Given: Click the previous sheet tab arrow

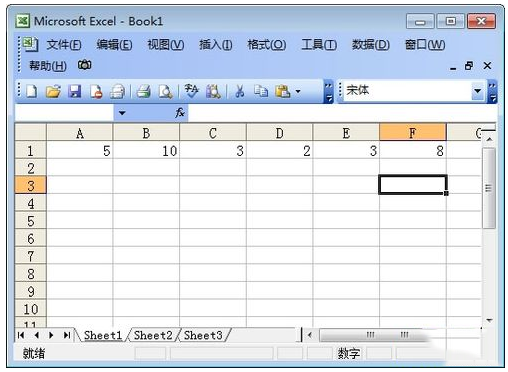Looking at the screenshot, I should point(37,335).
